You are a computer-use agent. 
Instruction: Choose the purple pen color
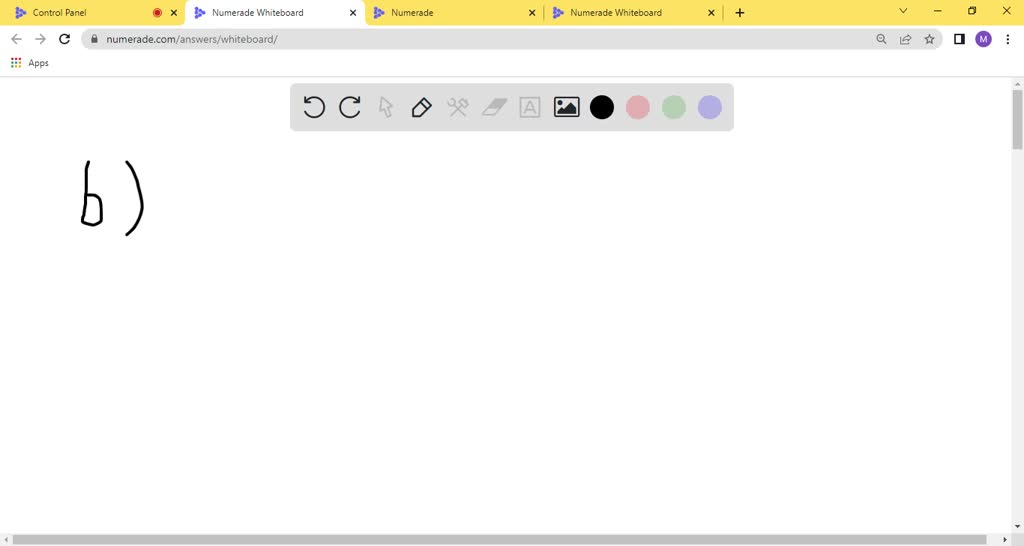point(710,107)
